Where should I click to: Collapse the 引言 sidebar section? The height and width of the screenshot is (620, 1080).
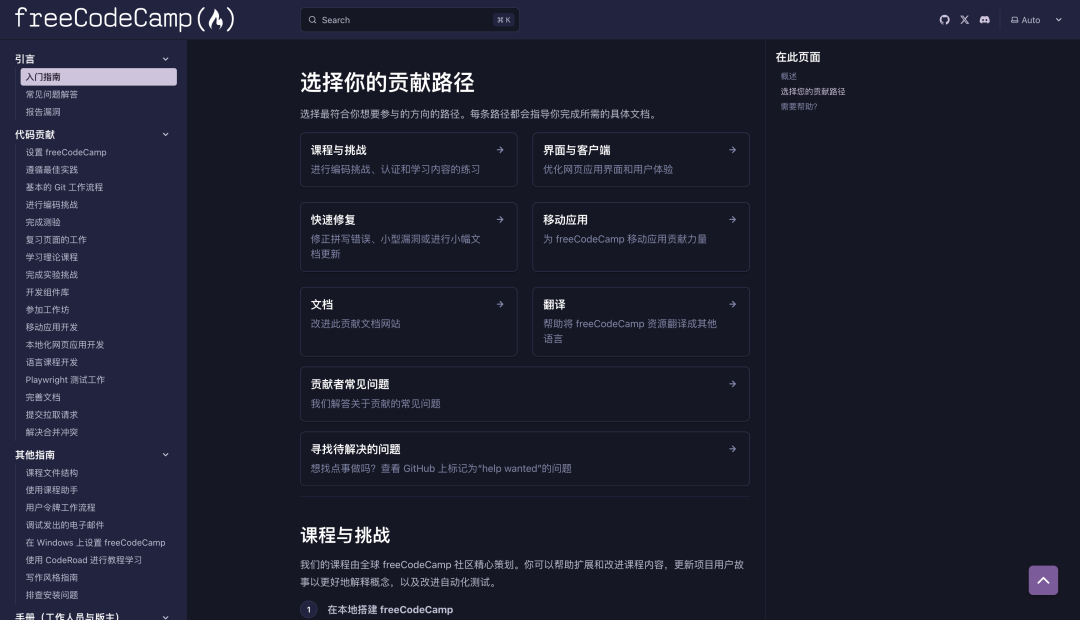(165, 59)
